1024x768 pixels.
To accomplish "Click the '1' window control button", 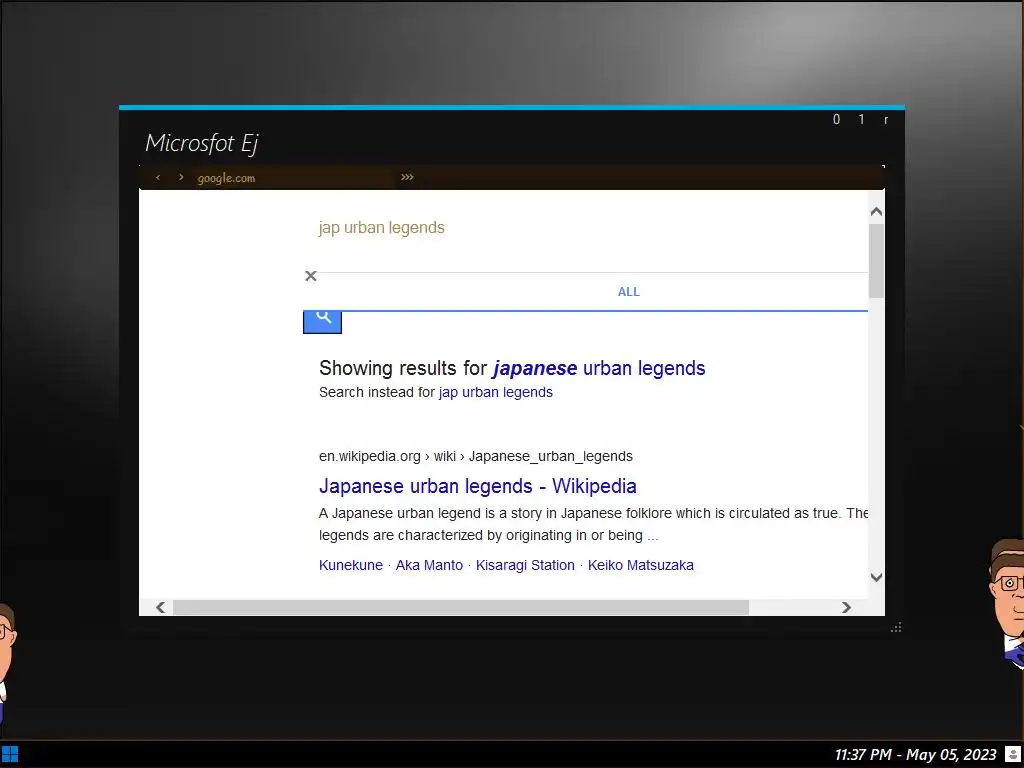I will pos(861,120).
